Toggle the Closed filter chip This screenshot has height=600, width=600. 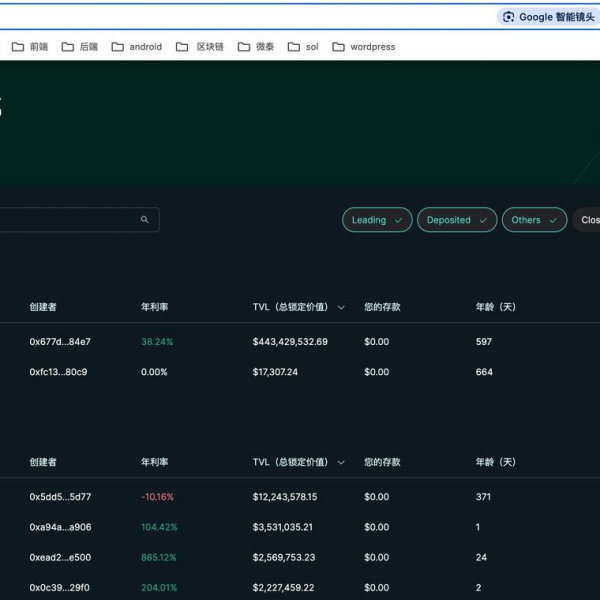tap(587, 220)
